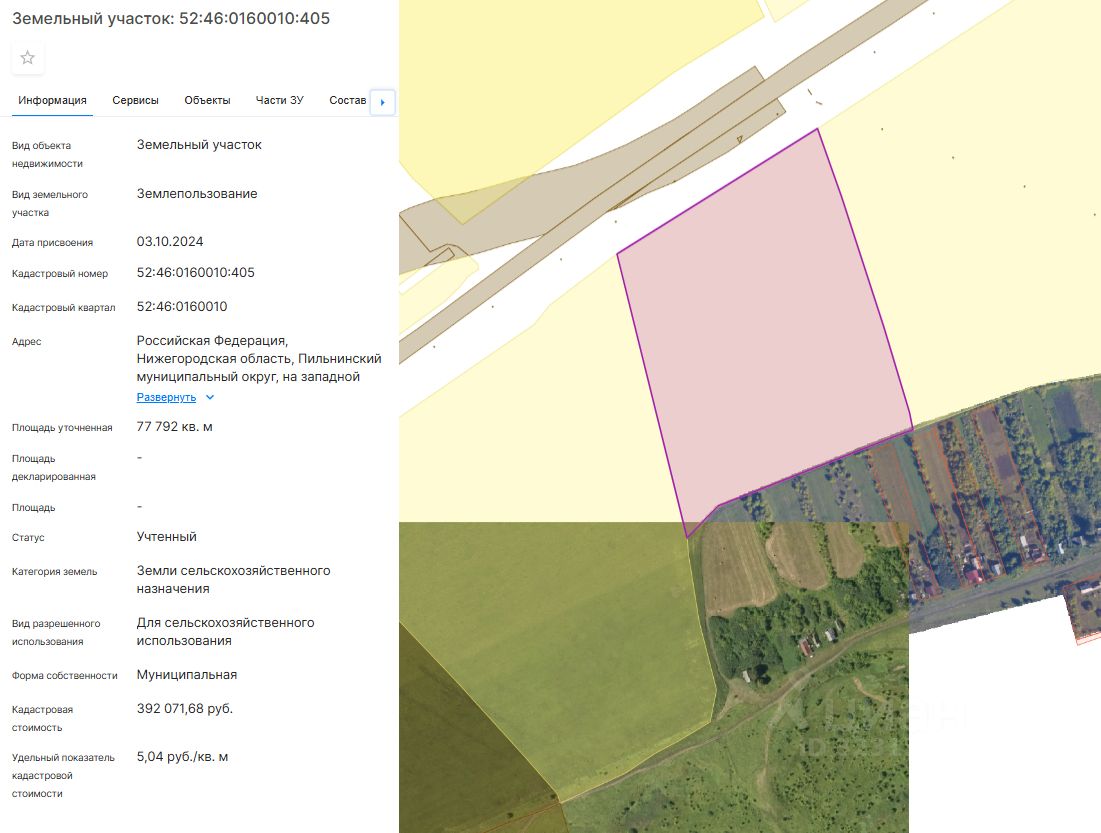Click the Развернуть link under address

pyautogui.click(x=166, y=398)
